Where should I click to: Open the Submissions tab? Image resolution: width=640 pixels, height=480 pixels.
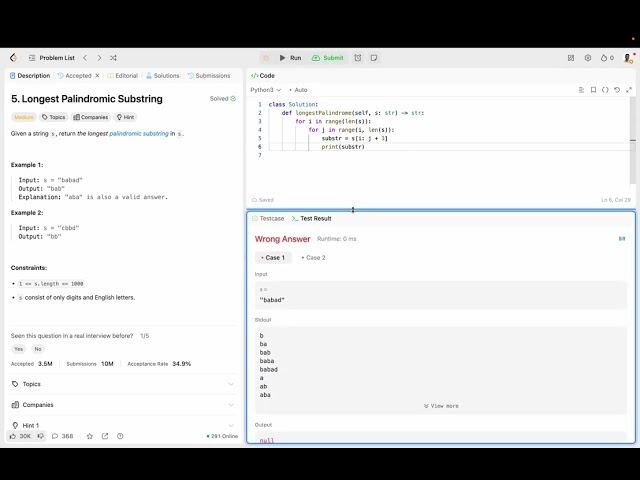coord(209,76)
